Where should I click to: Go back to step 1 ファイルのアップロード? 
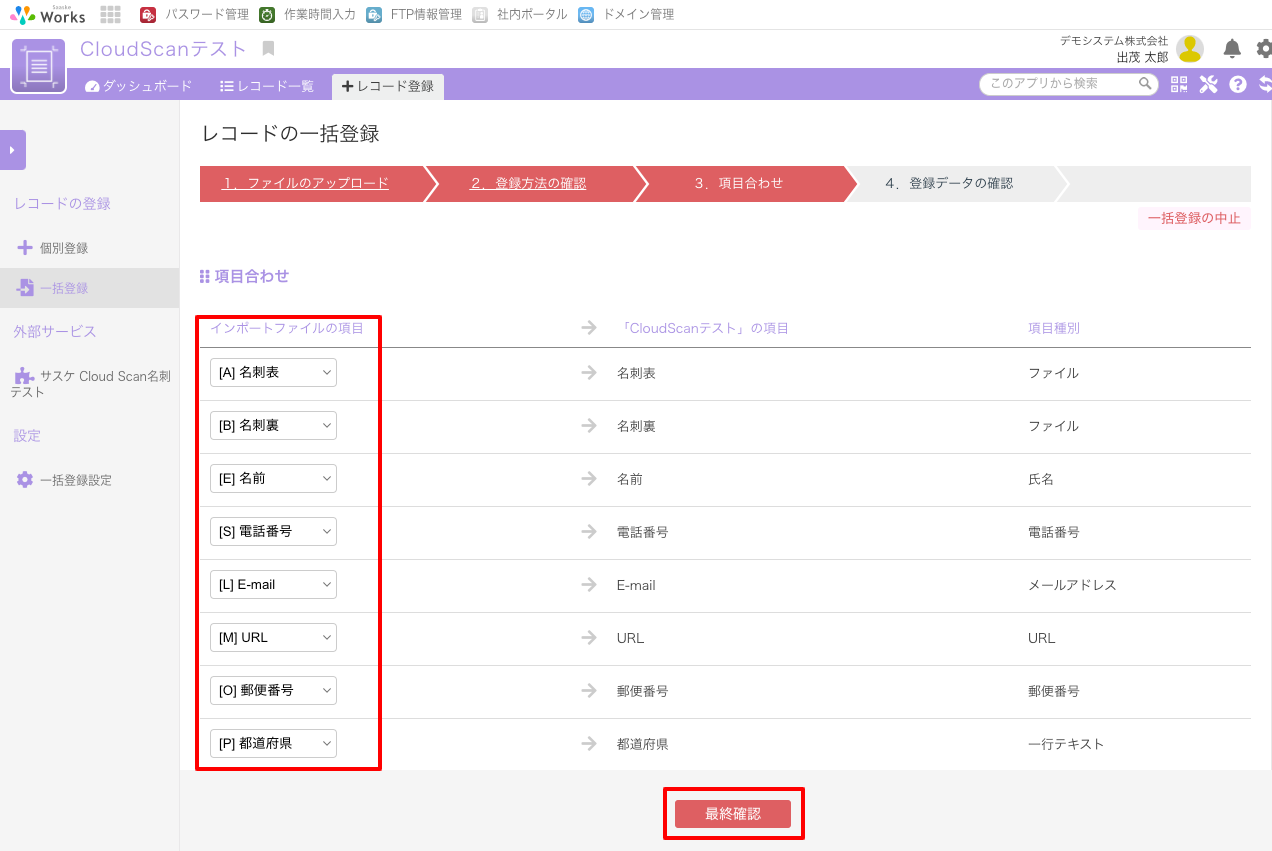click(305, 184)
